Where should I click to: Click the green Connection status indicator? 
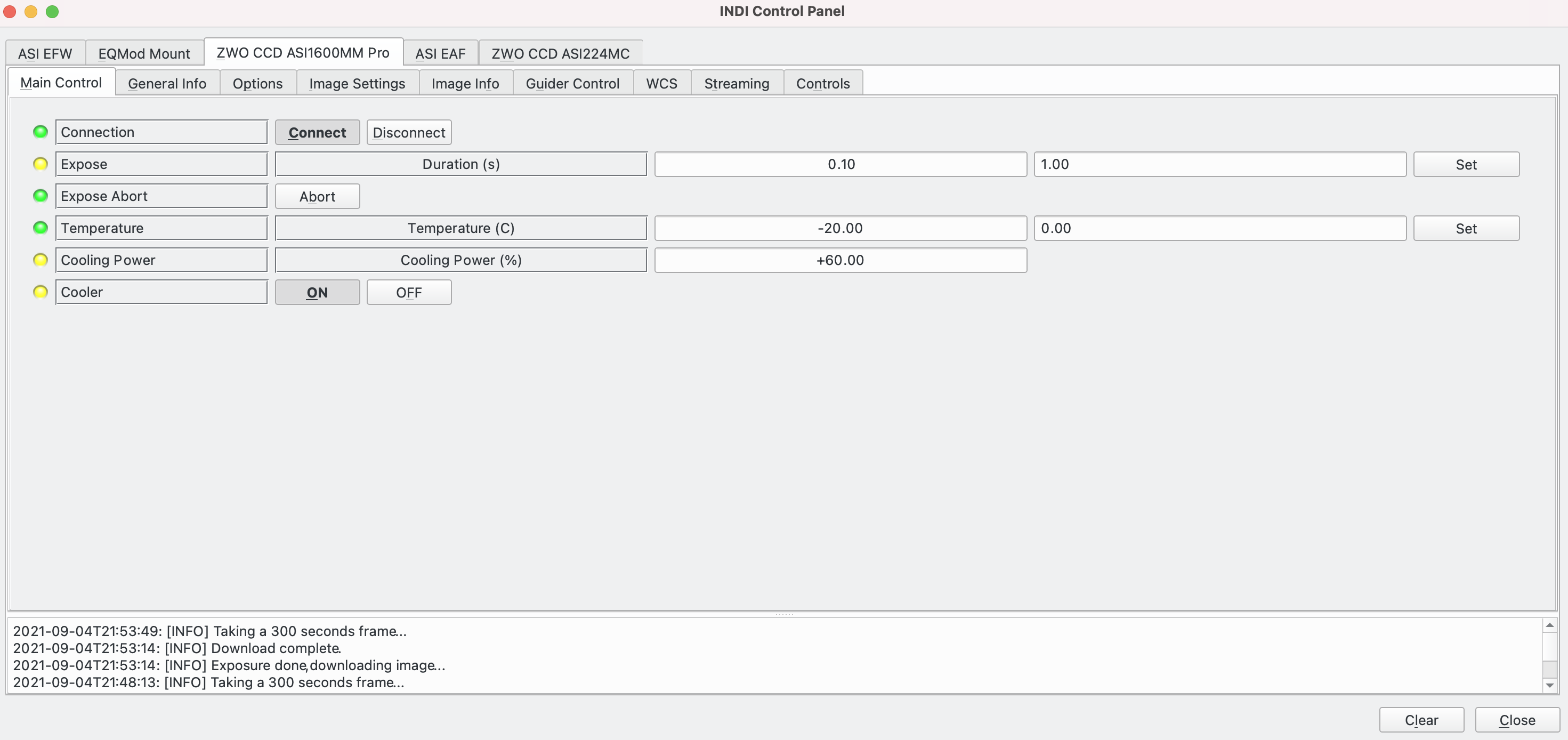coord(40,131)
